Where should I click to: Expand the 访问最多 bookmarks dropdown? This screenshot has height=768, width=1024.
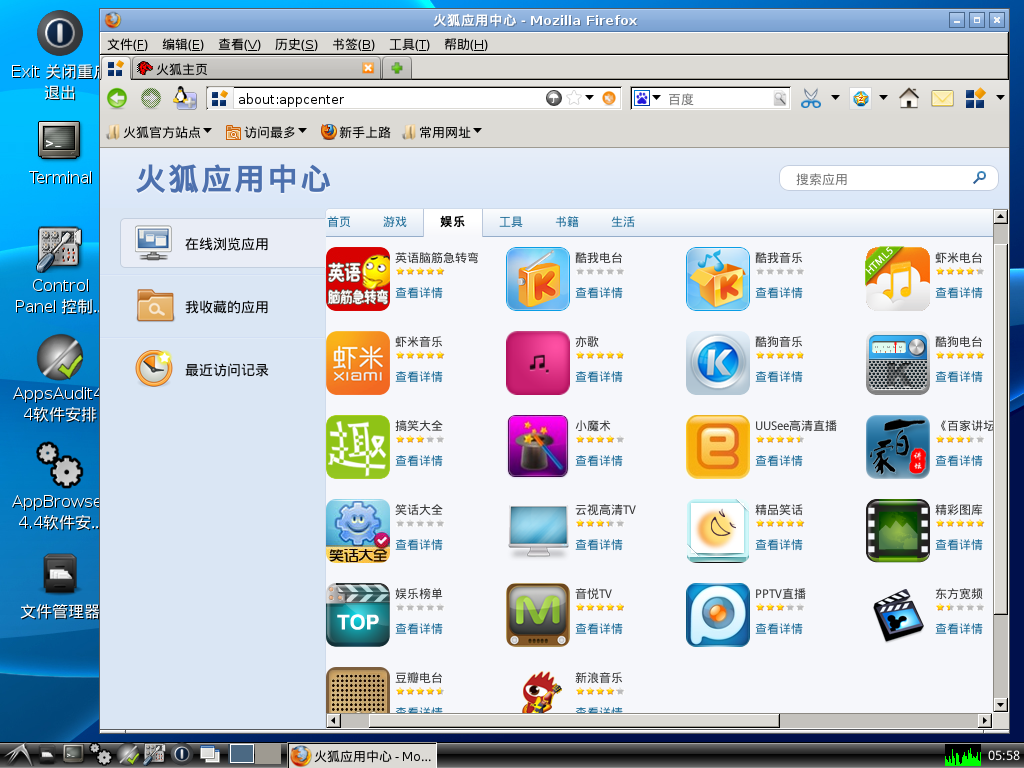(x=266, y=132)
